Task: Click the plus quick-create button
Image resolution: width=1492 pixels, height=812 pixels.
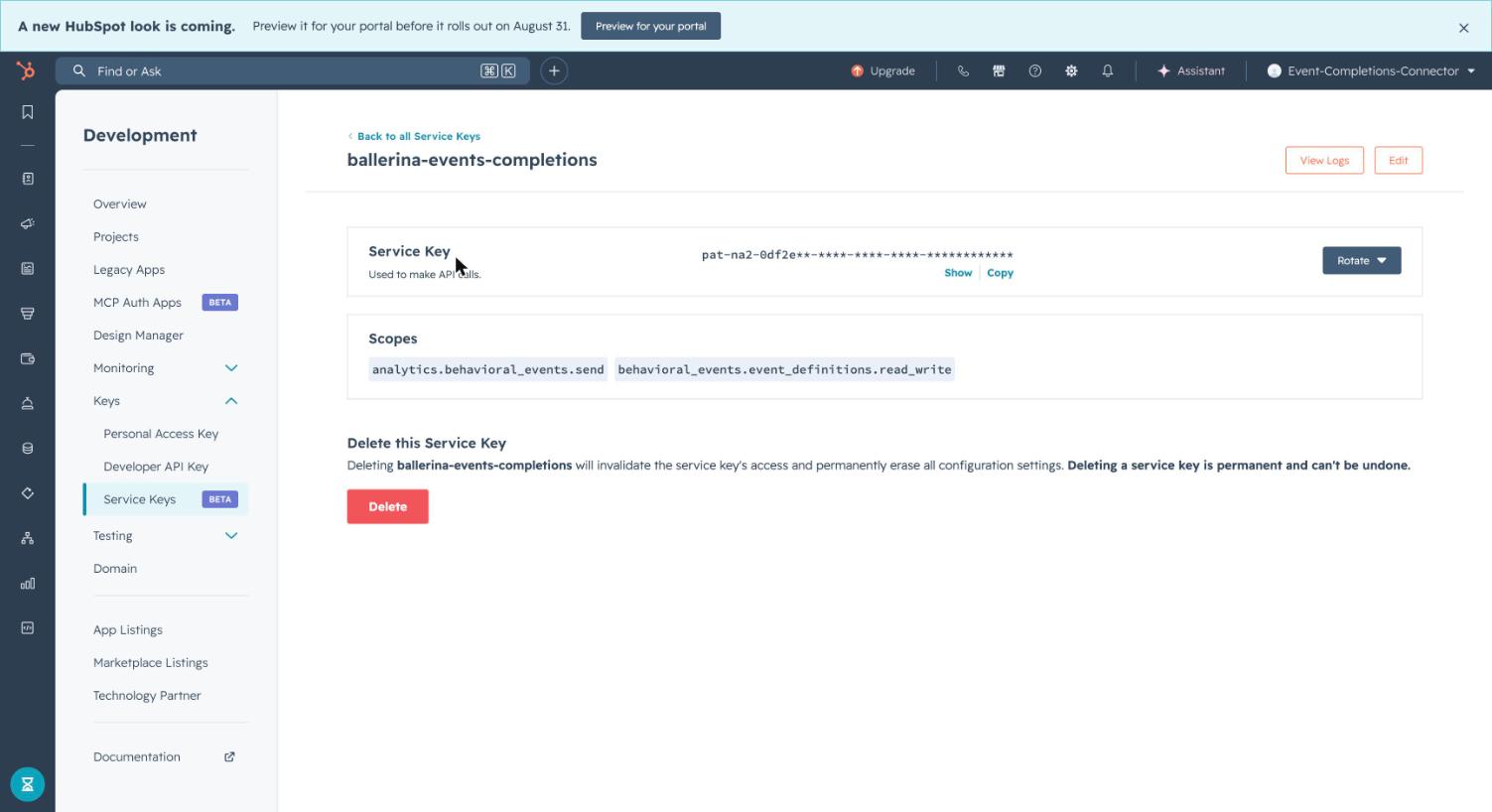Action: point(554,70)
